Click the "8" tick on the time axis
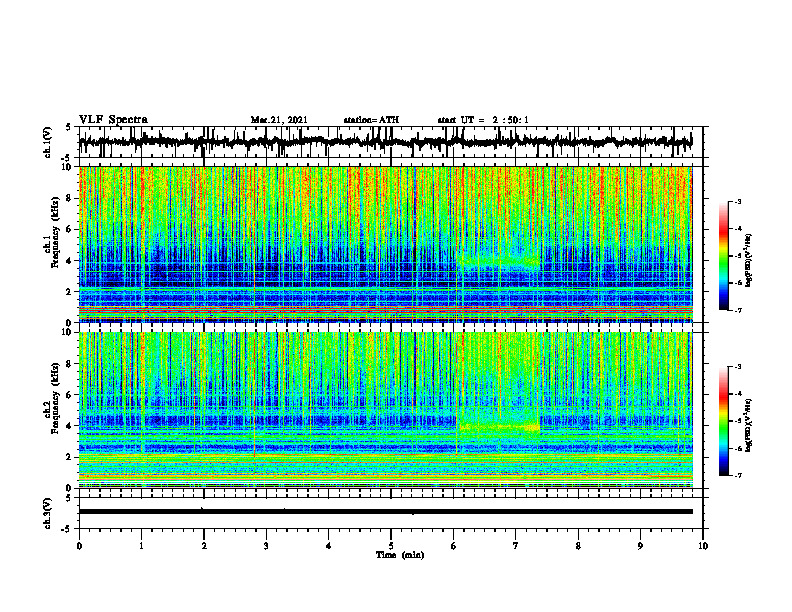The height and width of the screenshot is (612, 792). (x=578, y=546)
